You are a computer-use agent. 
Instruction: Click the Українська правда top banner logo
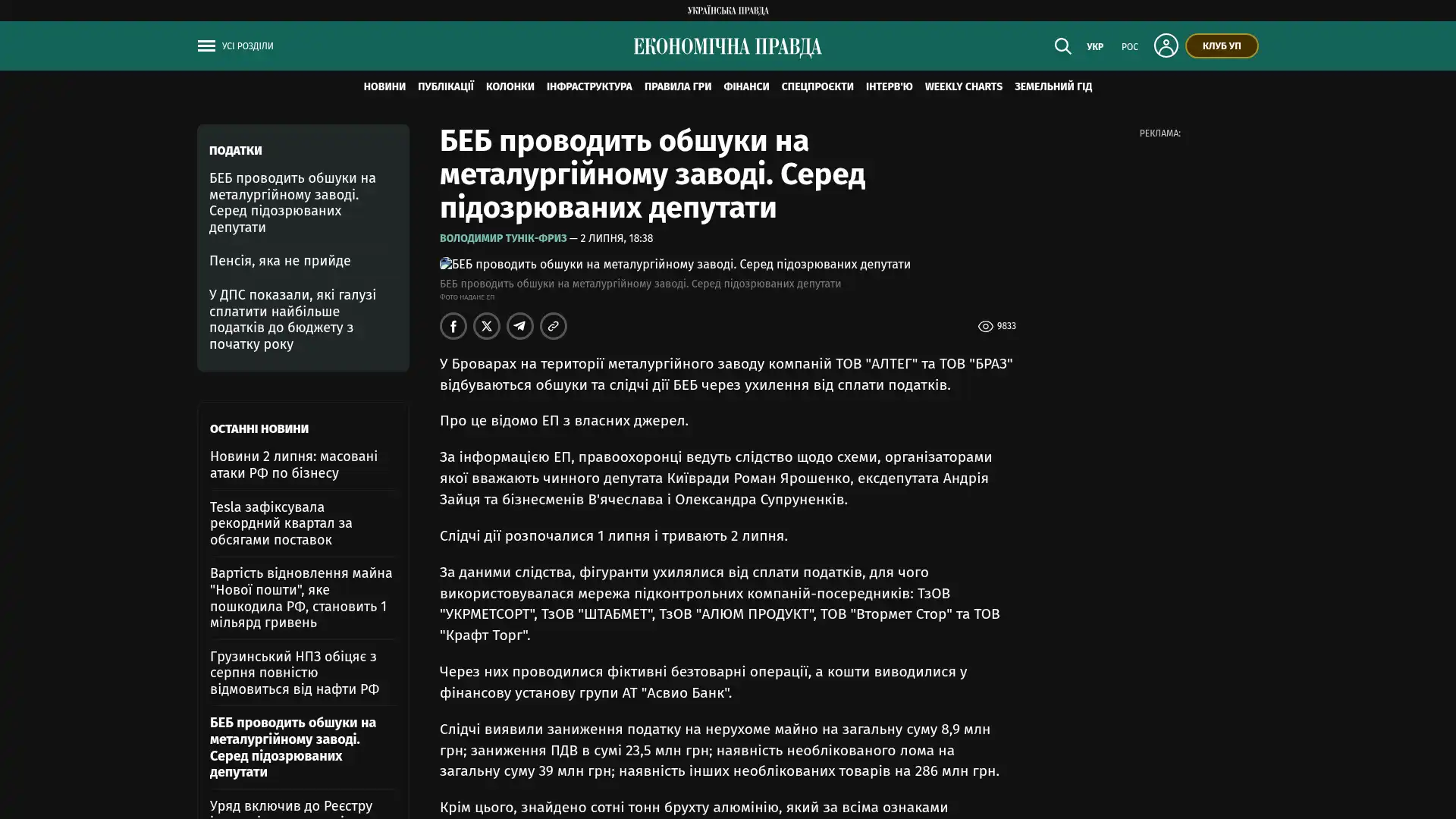coord(727,11)
